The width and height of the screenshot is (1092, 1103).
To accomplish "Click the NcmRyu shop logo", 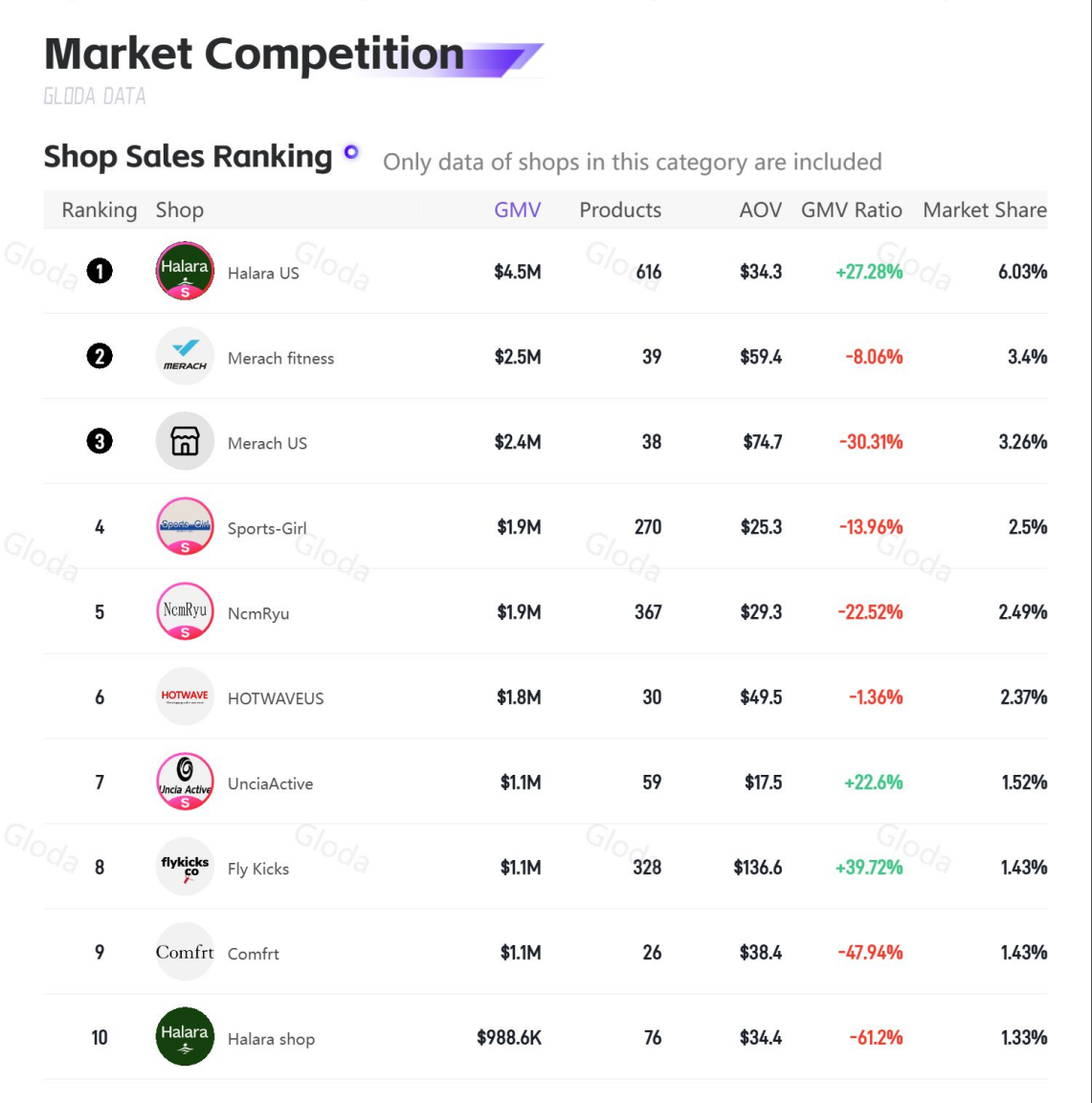I will pos(185,611).
